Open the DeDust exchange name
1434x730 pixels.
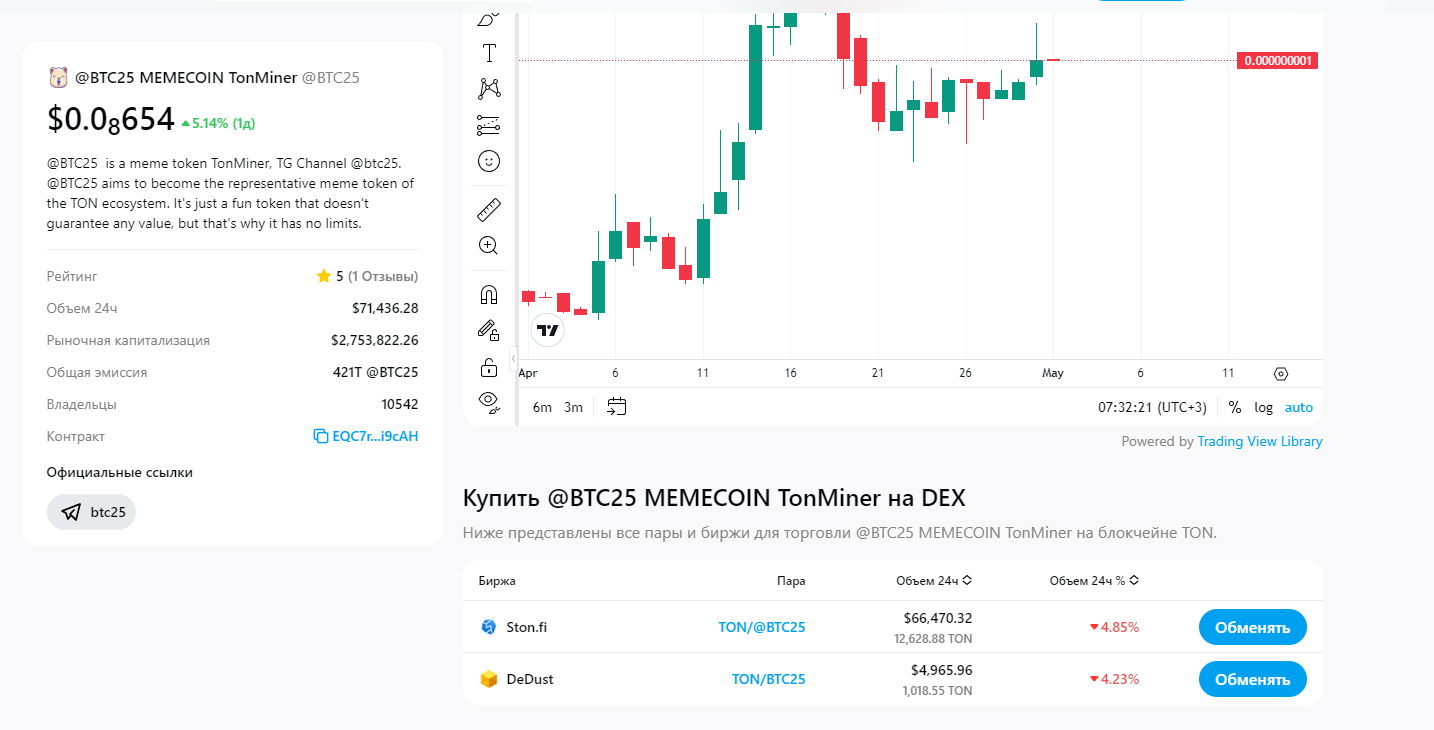click(530, 679)
